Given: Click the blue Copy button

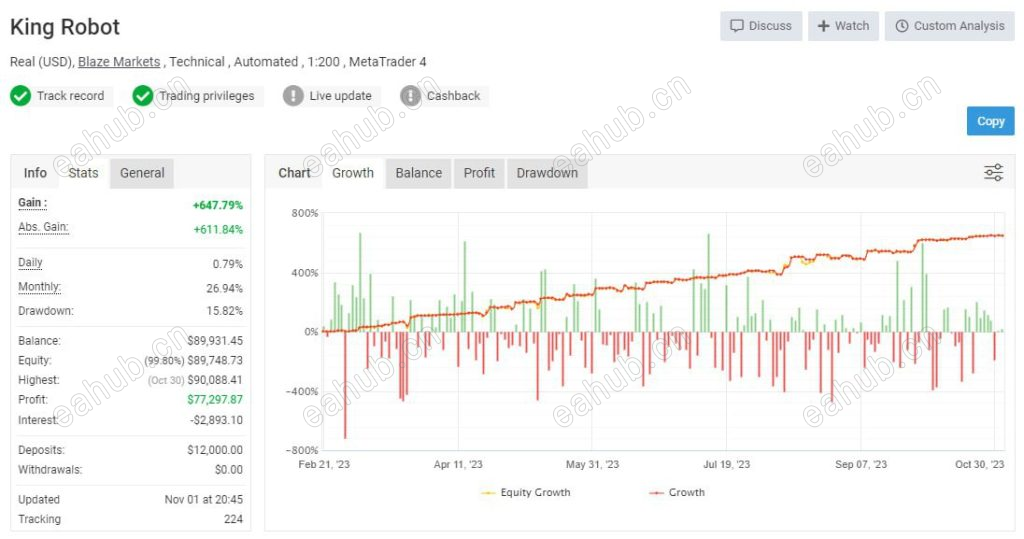Looking at the screenshot, I should 991,121.
